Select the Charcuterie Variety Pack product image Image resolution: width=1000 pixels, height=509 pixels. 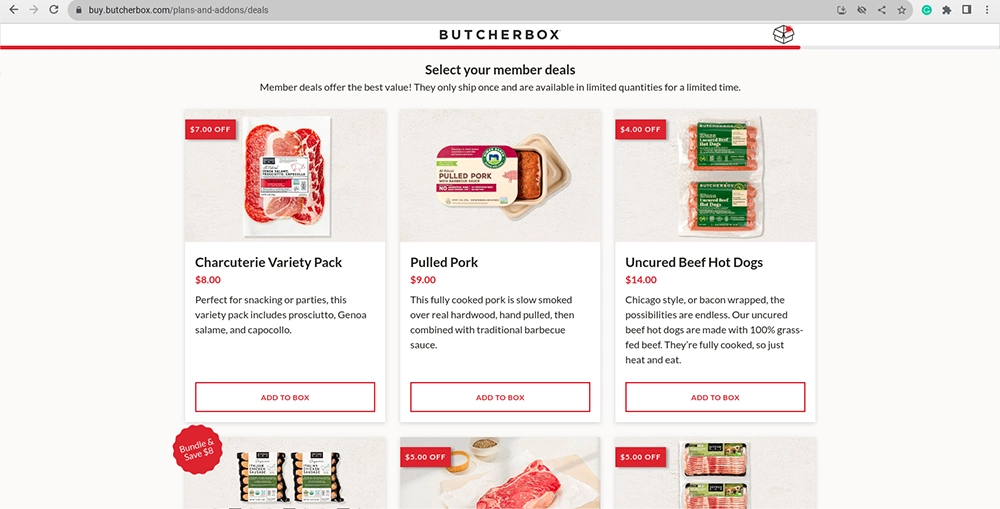point(285,175)
